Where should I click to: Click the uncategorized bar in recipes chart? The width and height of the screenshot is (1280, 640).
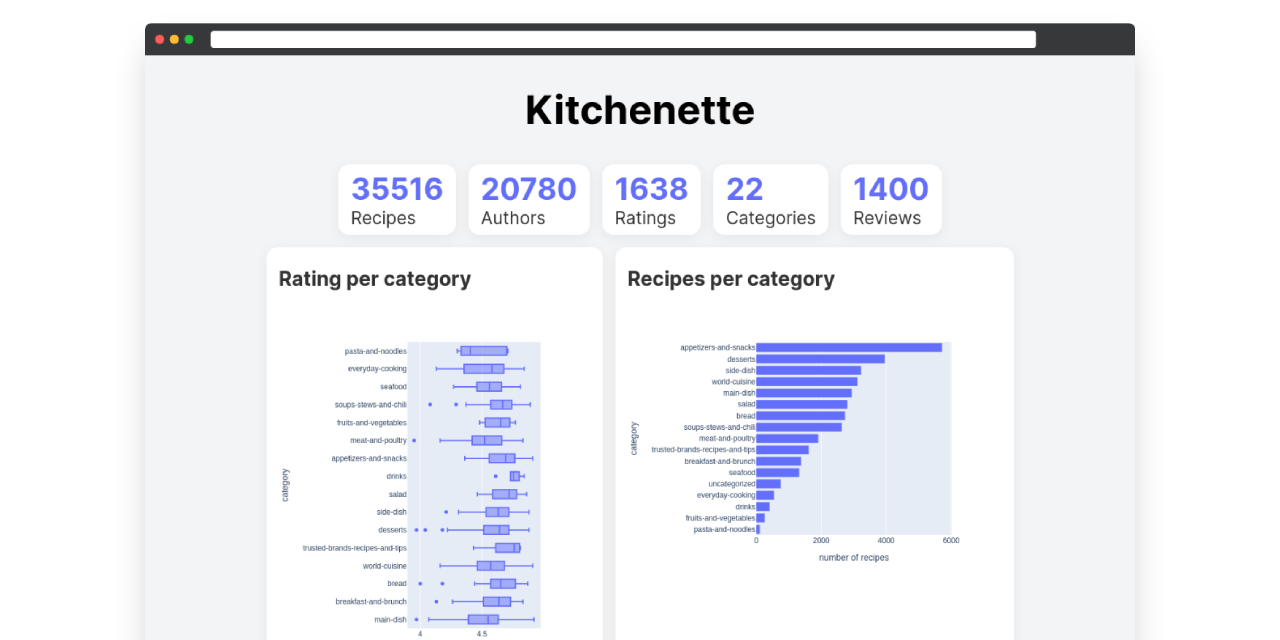[x=770, y=483]
